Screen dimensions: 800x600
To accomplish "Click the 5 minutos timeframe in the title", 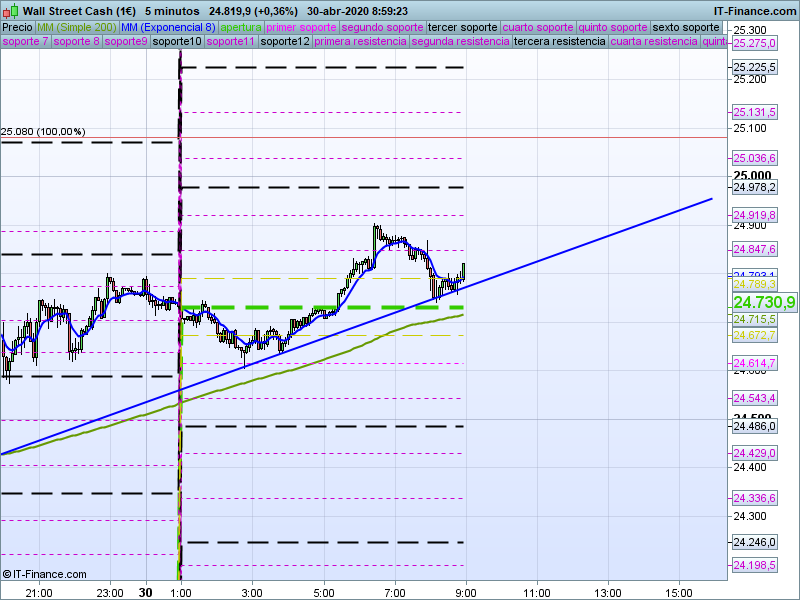I will coord(174,11).
